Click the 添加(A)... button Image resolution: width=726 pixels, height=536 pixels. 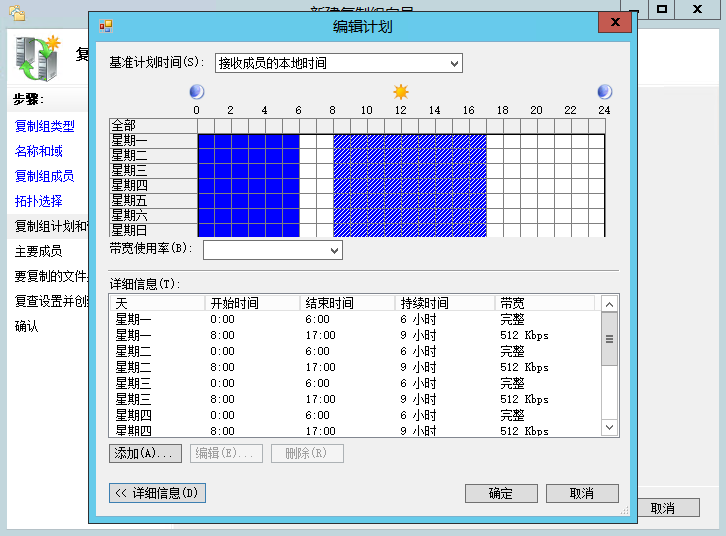(145, 453)
